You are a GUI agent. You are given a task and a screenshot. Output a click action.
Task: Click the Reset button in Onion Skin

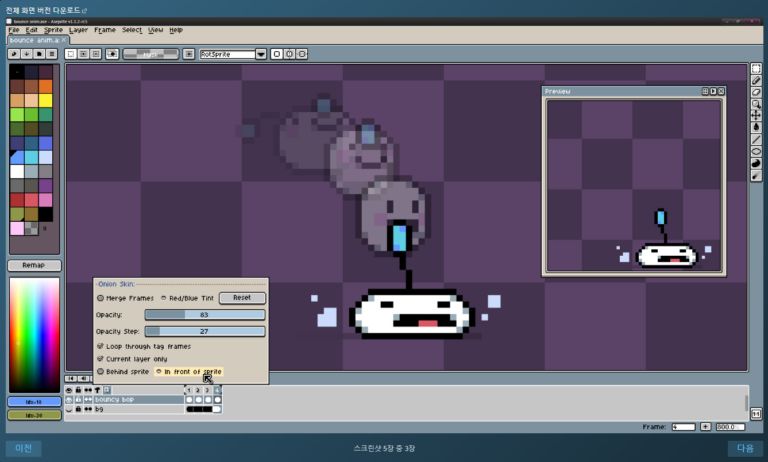click(x=242, y=298)
